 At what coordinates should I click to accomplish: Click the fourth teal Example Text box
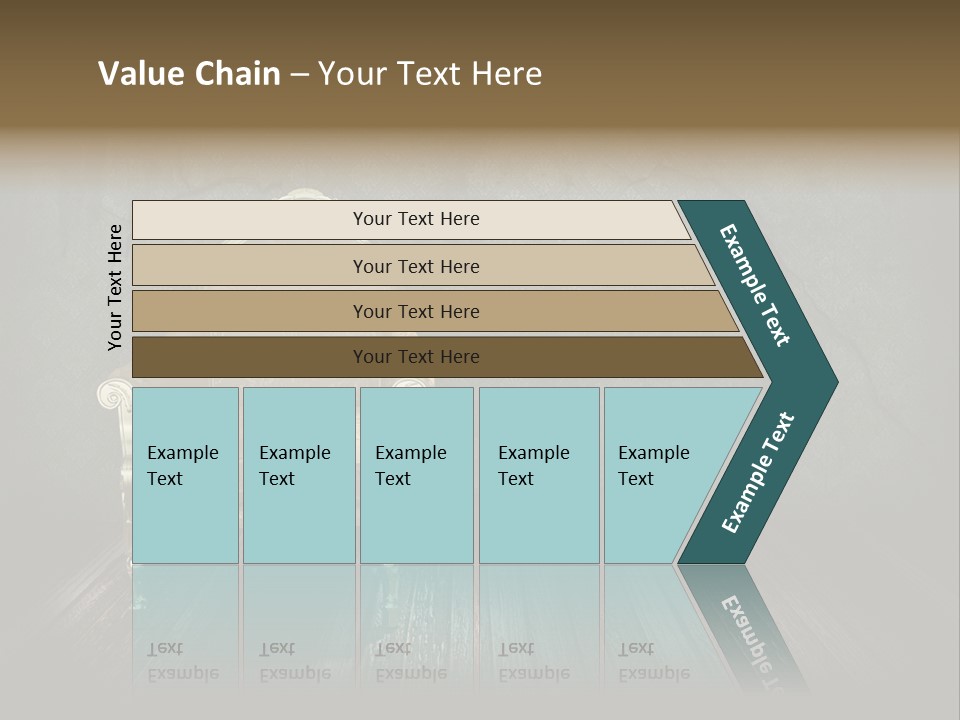[x=539, y=475]
